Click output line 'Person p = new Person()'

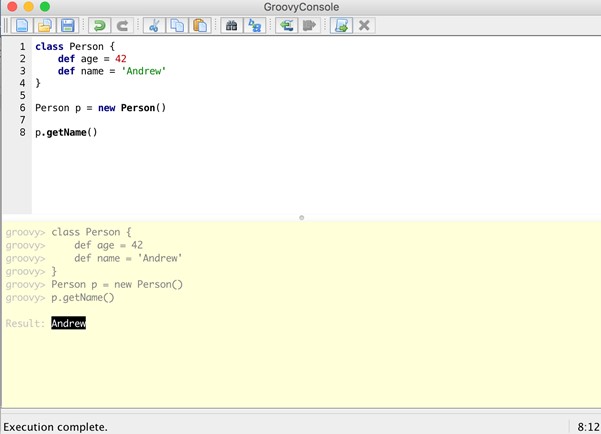click(x=117, y=284)
